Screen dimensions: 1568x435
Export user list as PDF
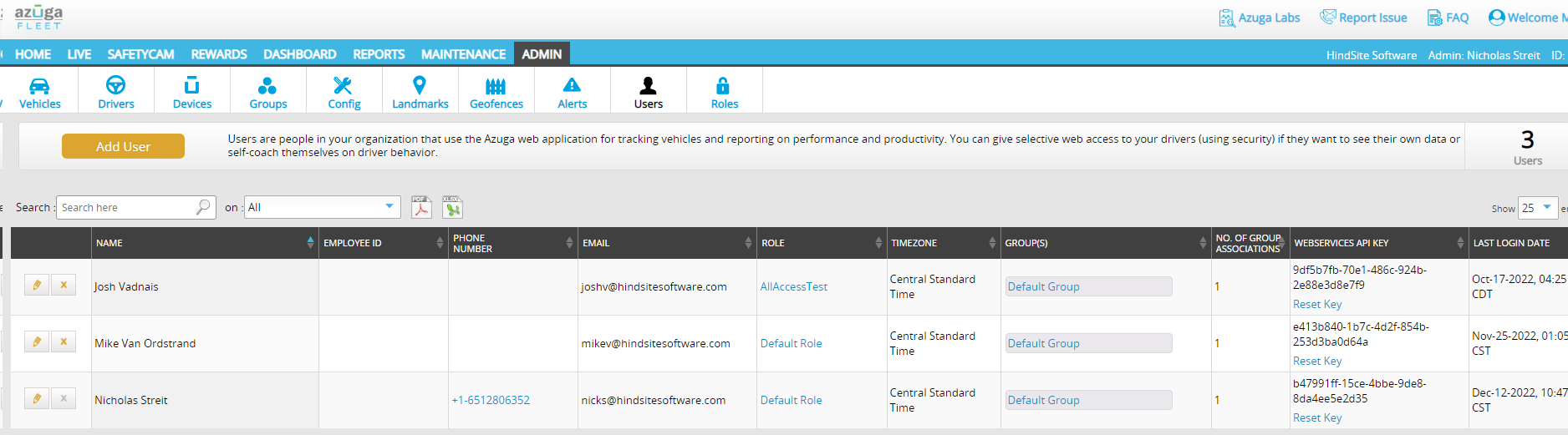click(x=421, y=207)
